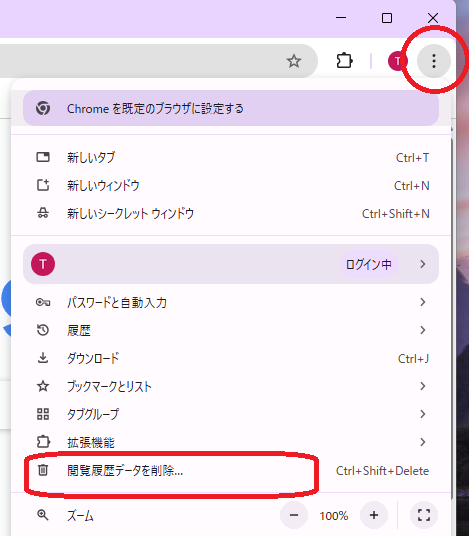
Task: Set Chrome as default browser banner
Action: (231, 108)
